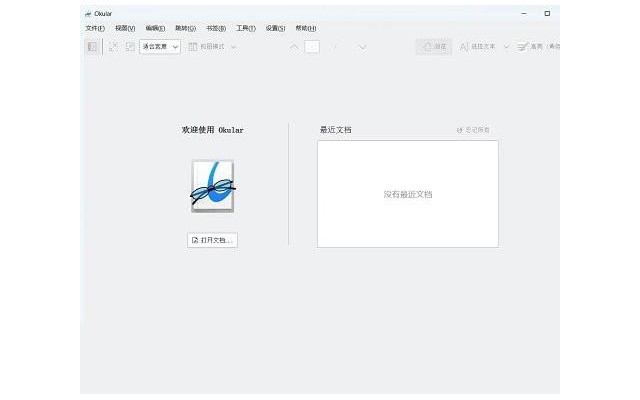
Task: Open the 工具(T) menu
Action: [246, 28]
